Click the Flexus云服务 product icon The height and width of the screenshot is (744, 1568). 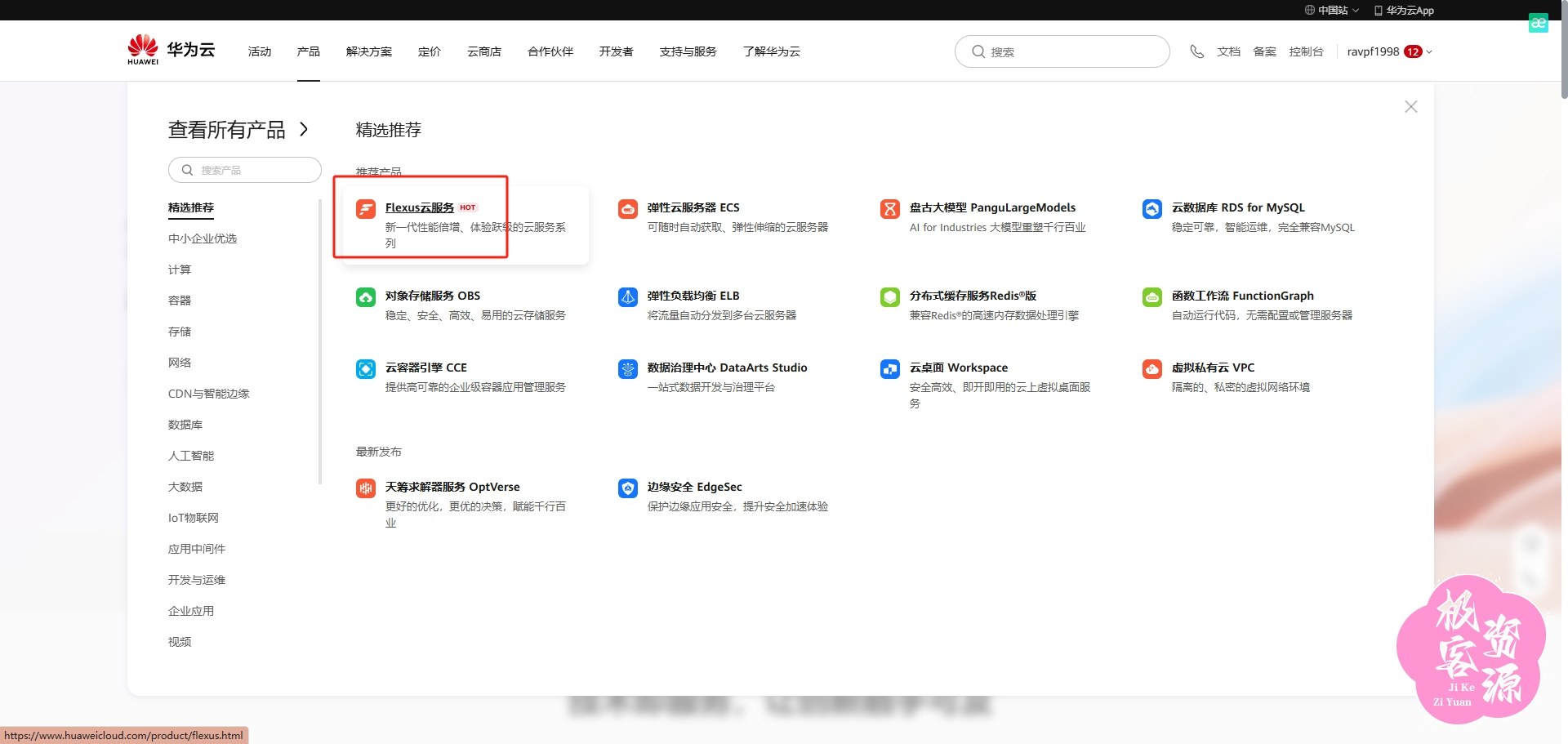[366, 209]
